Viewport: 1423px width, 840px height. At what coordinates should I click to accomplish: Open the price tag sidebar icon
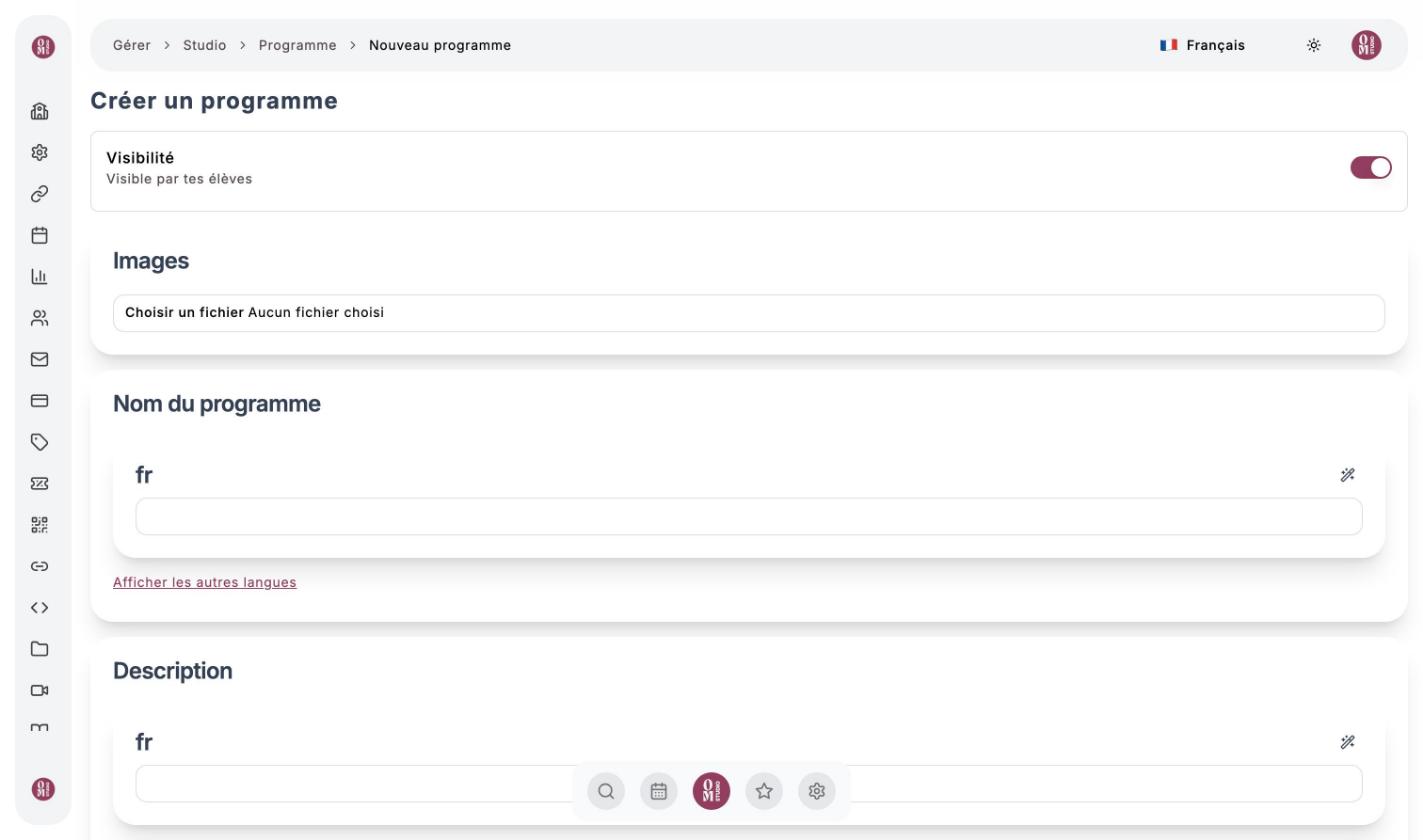(40, 442)
